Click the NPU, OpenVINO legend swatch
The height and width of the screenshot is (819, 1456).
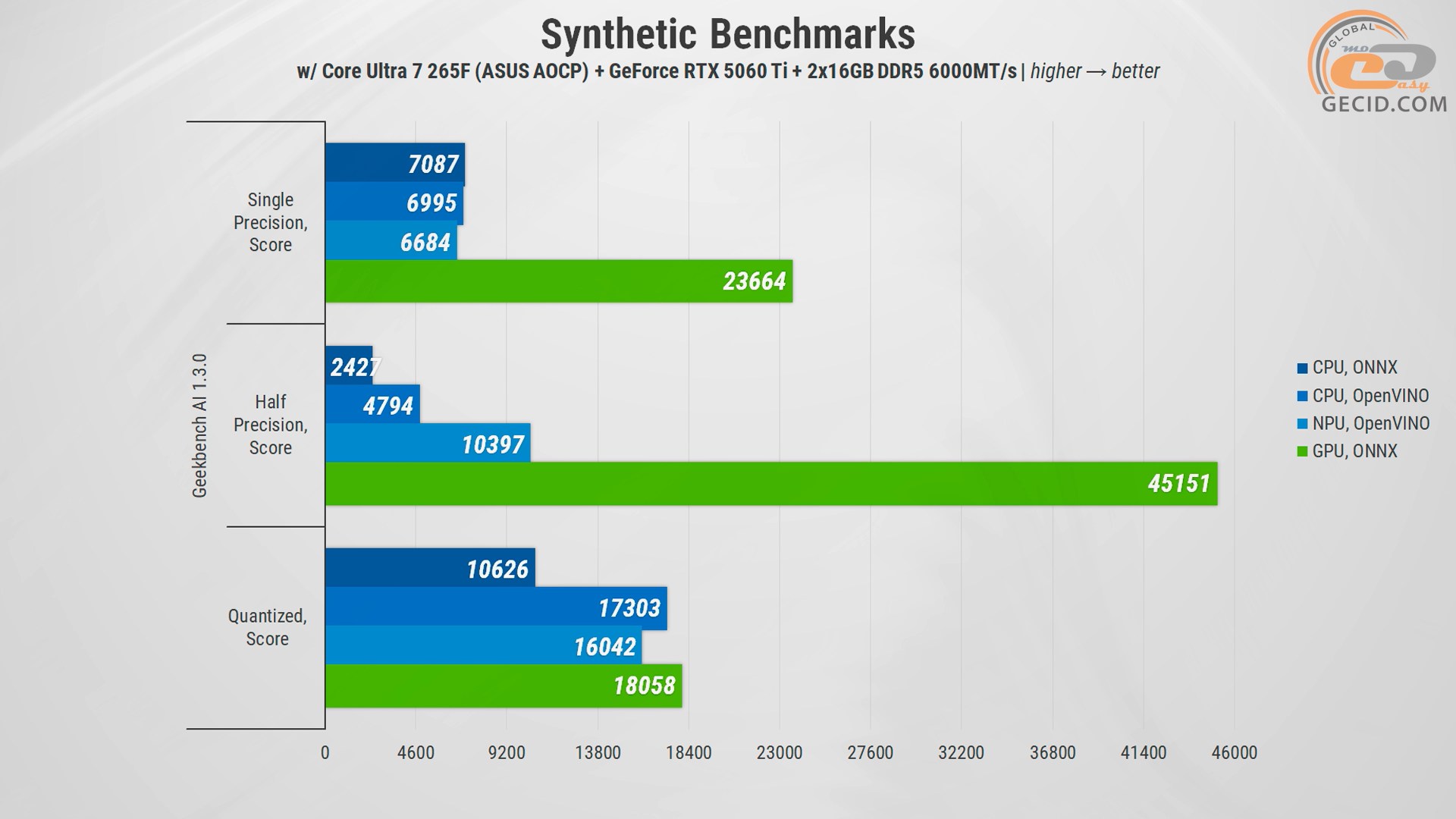[1302, 424]
